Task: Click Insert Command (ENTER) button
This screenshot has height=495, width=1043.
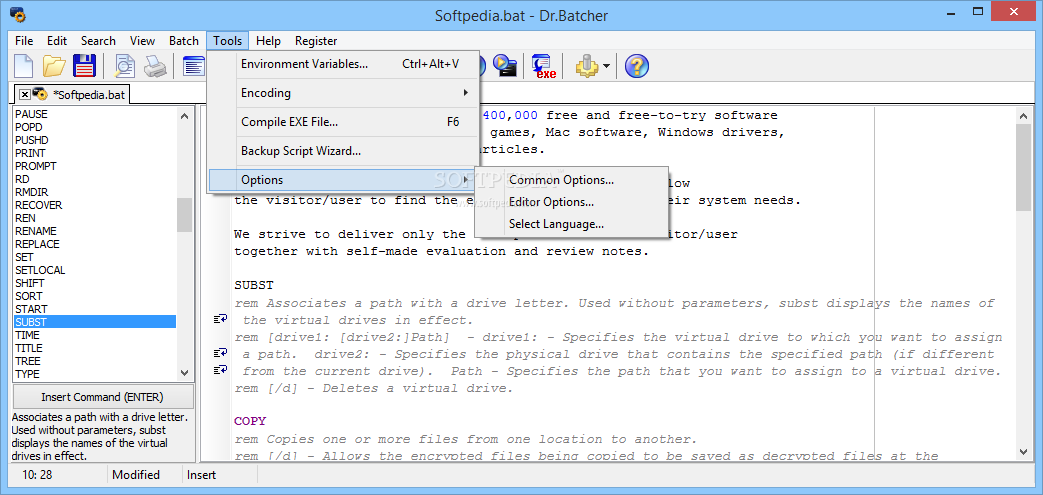Action: (102, 397)
